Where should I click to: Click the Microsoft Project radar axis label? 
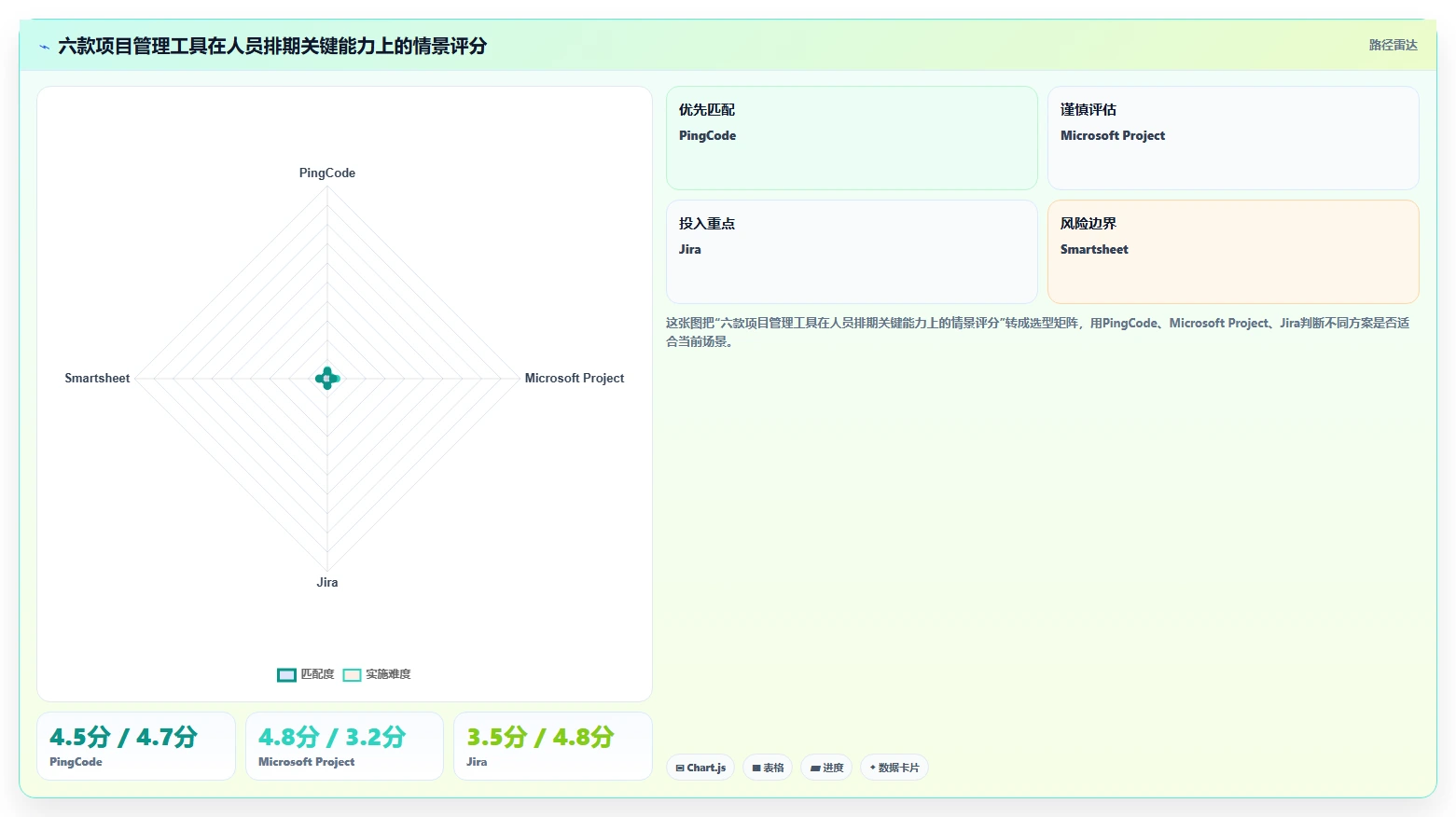click(x=575, y=378)
